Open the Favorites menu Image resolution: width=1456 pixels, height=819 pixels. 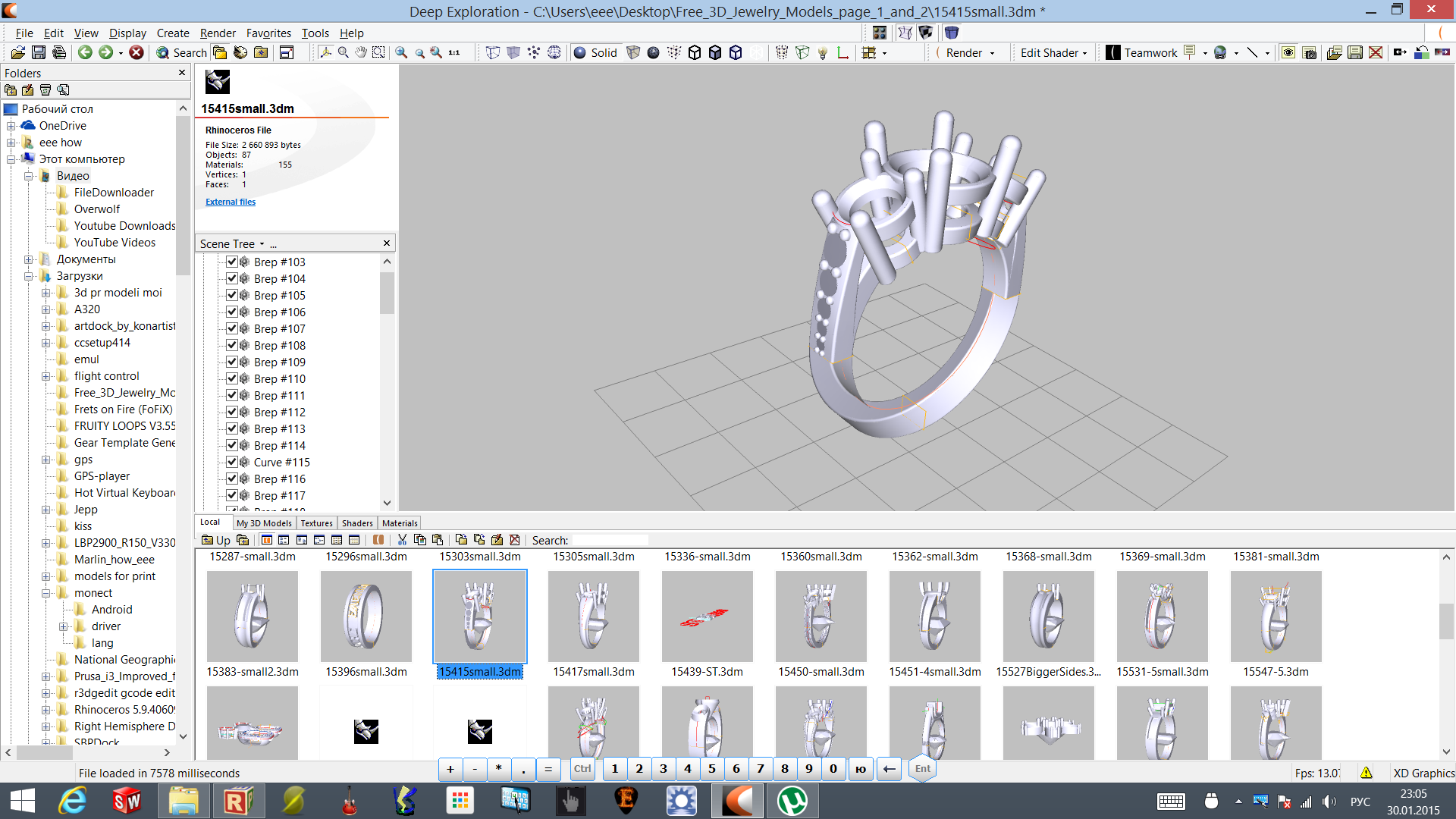[x=268, y=33]
